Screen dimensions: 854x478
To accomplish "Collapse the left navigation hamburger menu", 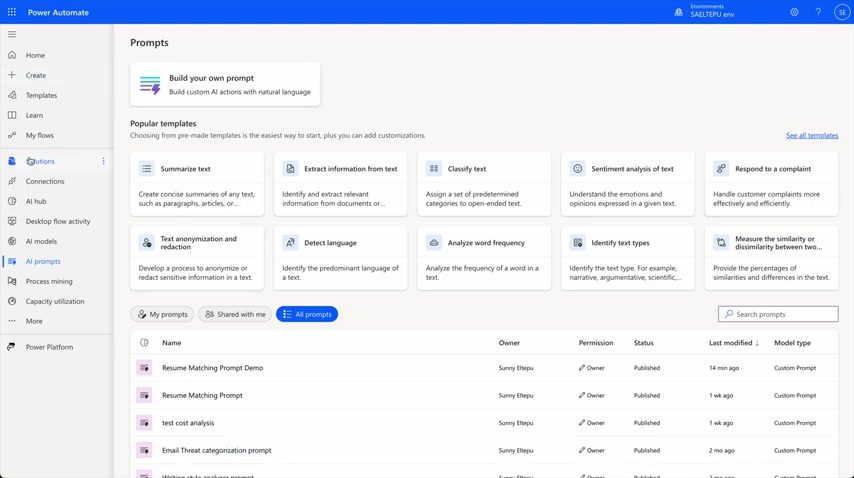I will point(12,34).
